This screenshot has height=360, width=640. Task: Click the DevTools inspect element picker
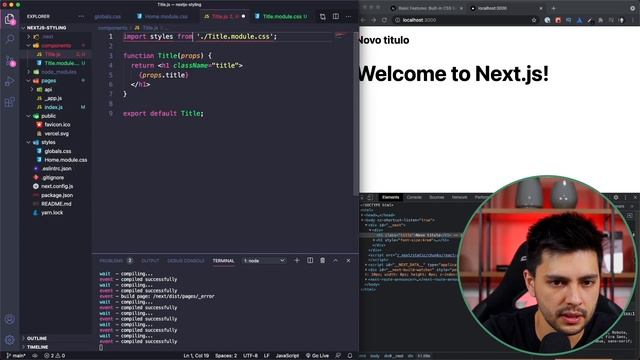point(362,197)
